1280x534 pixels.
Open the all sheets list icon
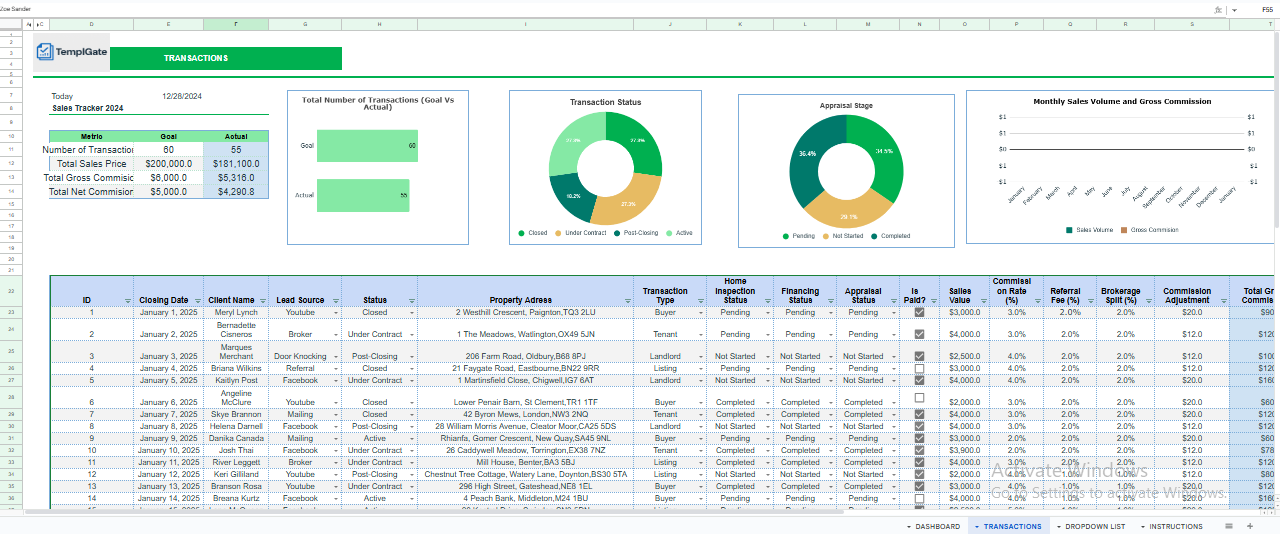click(x=1229, y=526)
